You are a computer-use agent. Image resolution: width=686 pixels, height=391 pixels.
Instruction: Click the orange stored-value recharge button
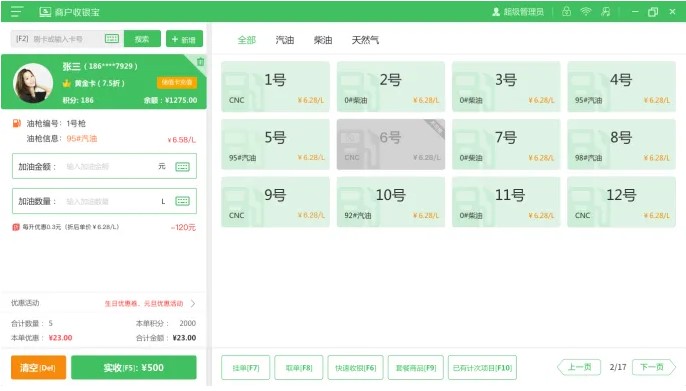point(177,82)
